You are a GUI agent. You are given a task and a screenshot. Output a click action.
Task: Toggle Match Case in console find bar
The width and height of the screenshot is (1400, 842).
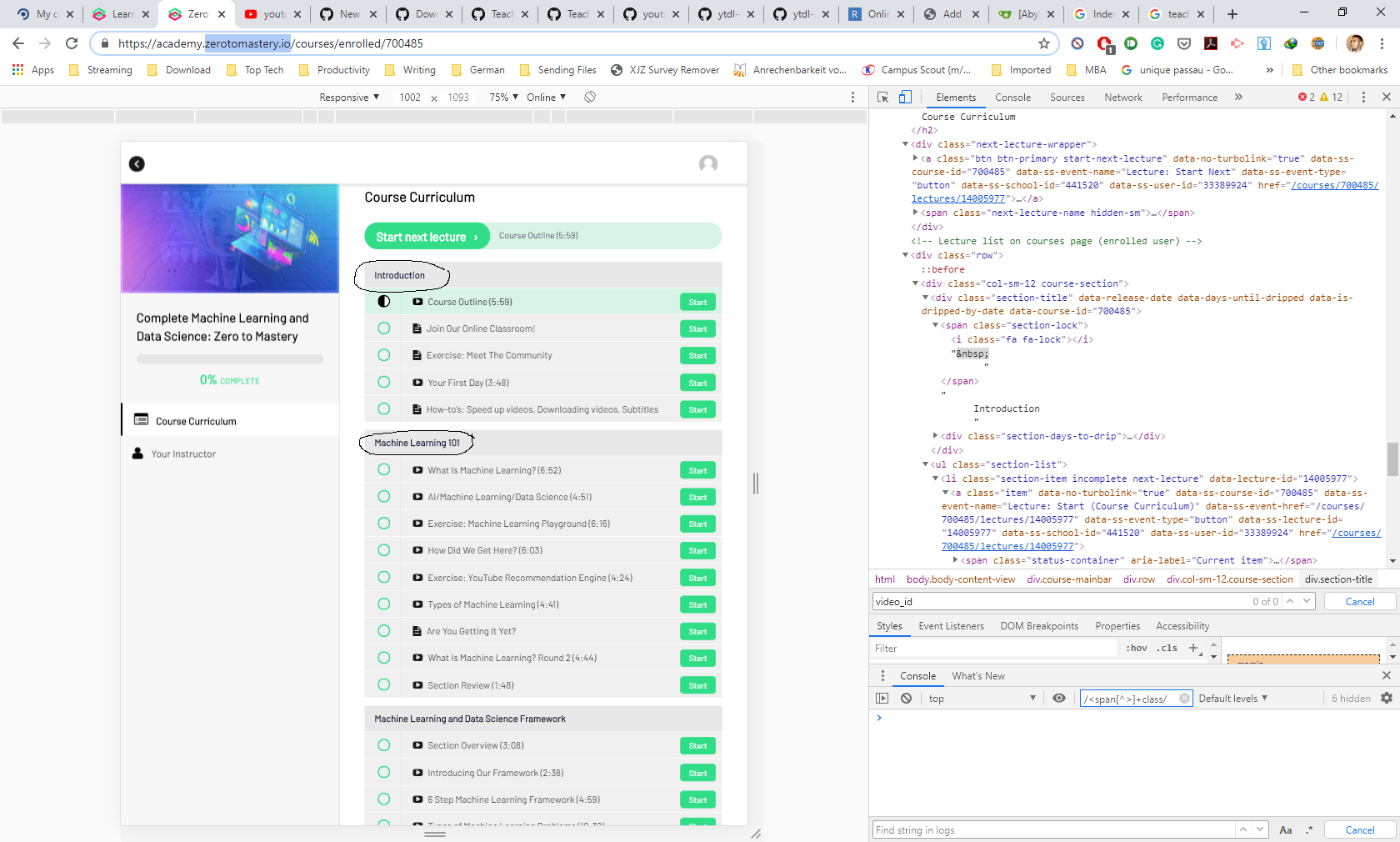coord(1286,830)
